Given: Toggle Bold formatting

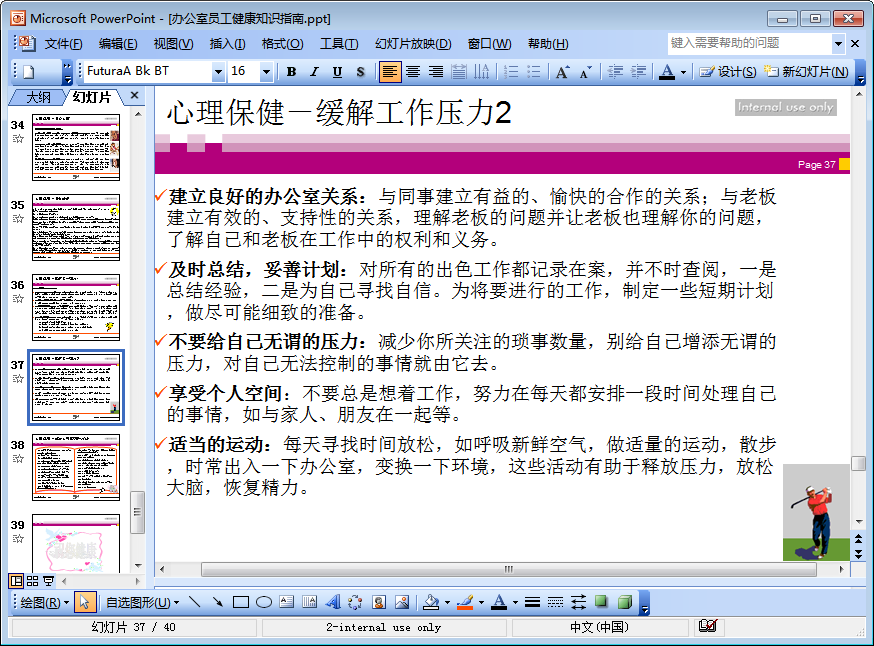Looking at the screenshot, I should [x=291, y=71].
